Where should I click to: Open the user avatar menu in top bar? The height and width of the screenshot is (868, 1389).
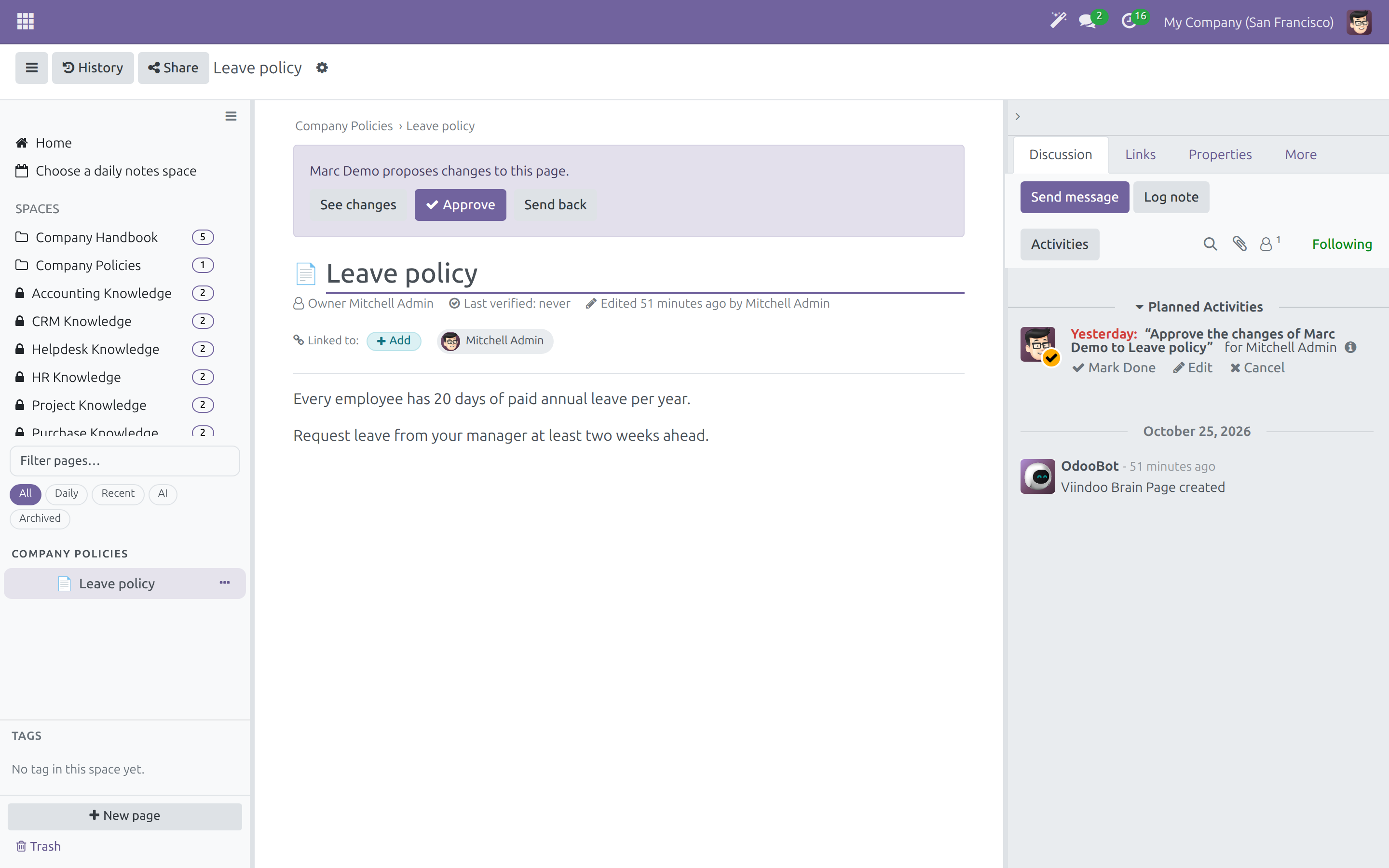click(1359, 22)
